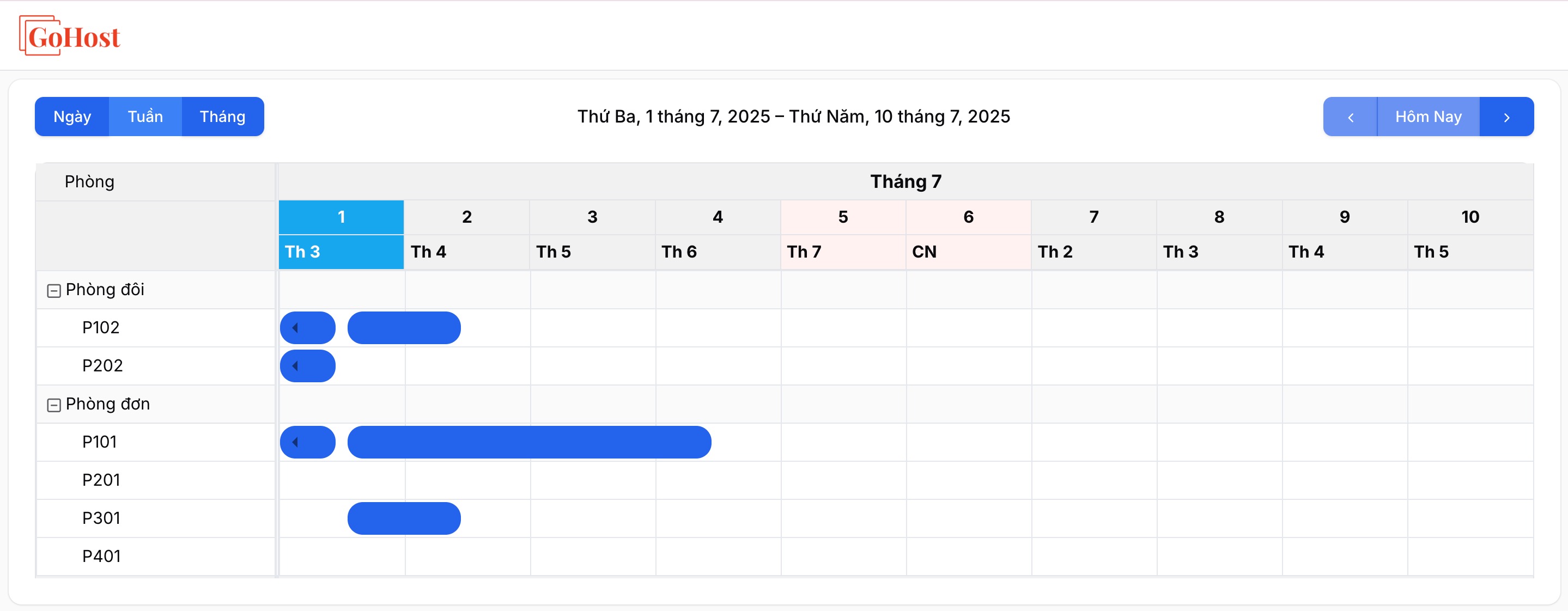1568x611 pixels.
Task: Collapse the Phòng đôi group
Action: coord(53,291)
